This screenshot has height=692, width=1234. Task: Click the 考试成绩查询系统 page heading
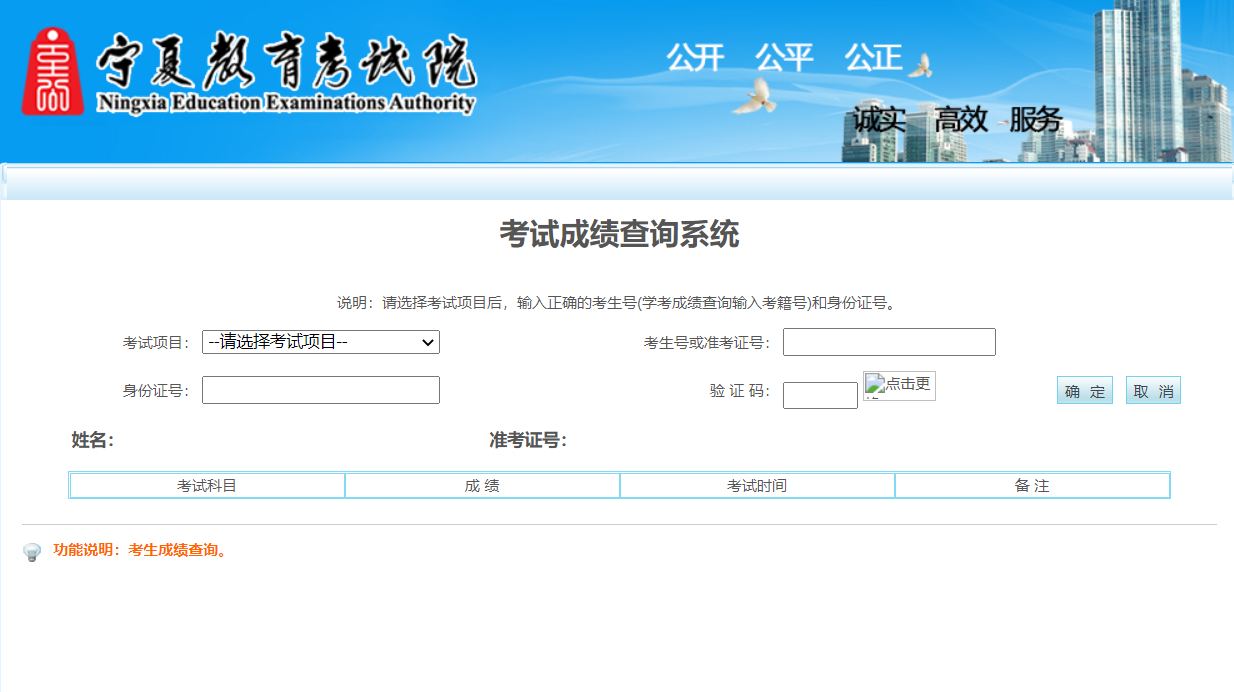point(619,235)
